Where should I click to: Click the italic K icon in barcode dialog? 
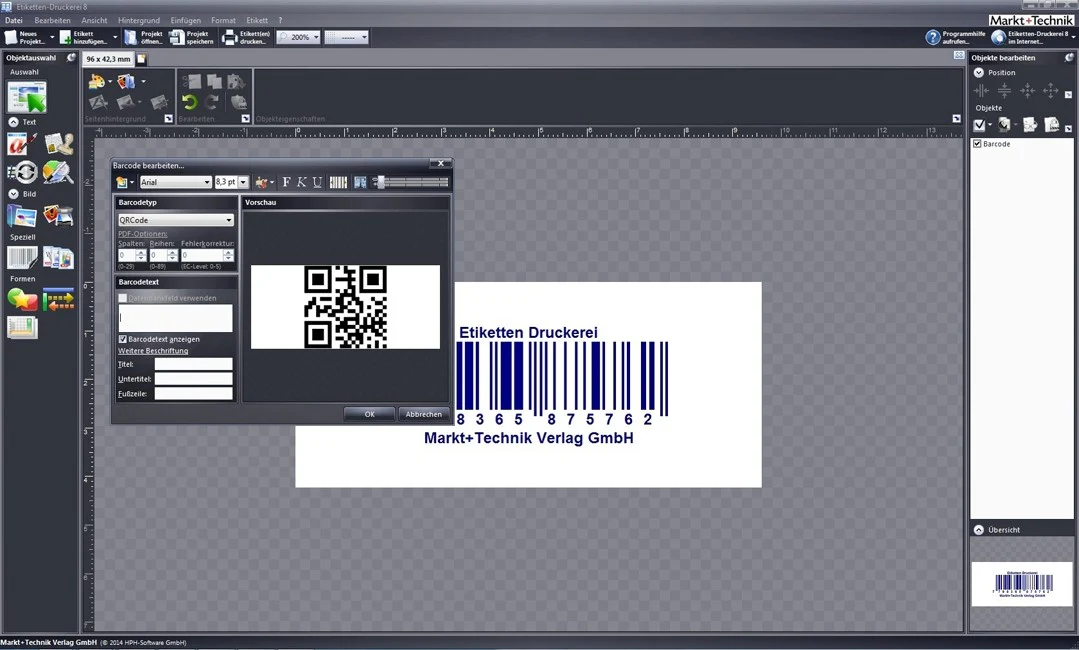coord(301,182)
